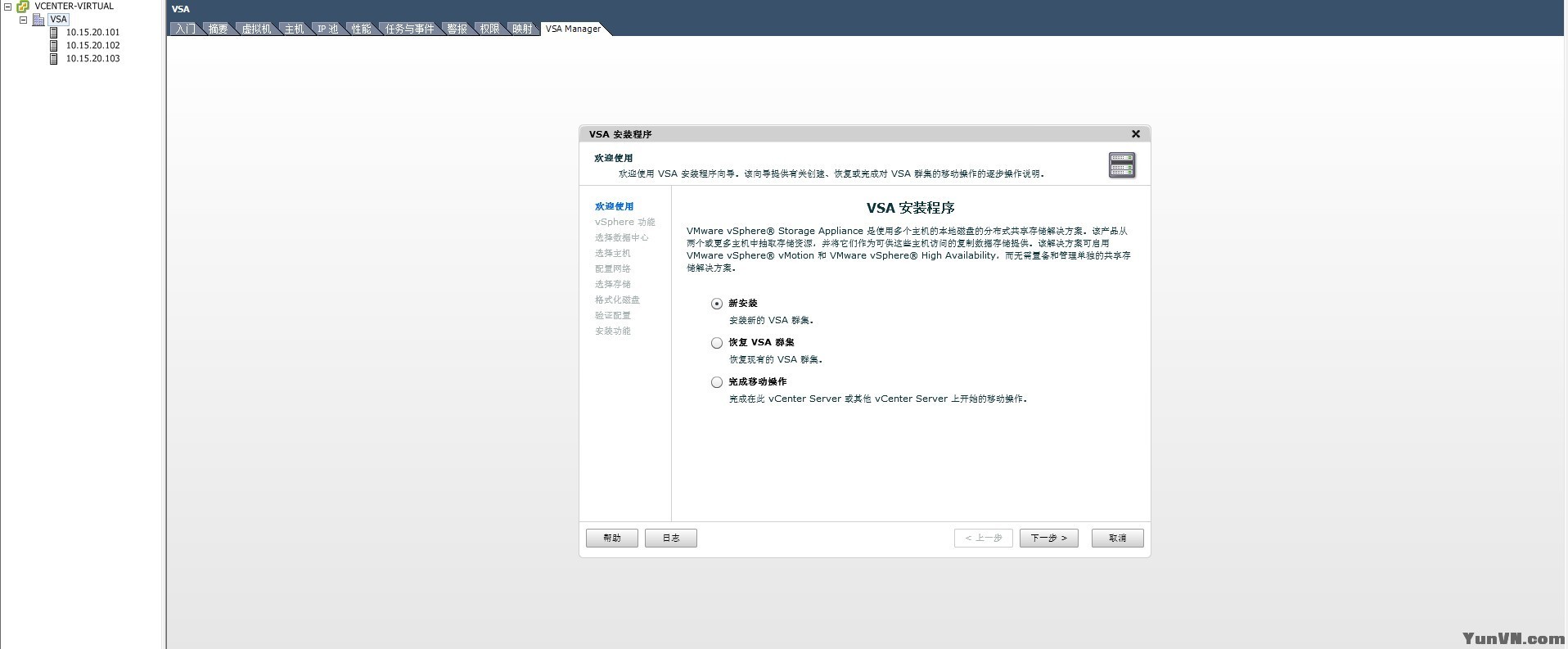Image resolution: width=1568 pixels, height=649 pixels.
Task: Click the vSphere 功能 wizard step
Action: click(625, 223)
